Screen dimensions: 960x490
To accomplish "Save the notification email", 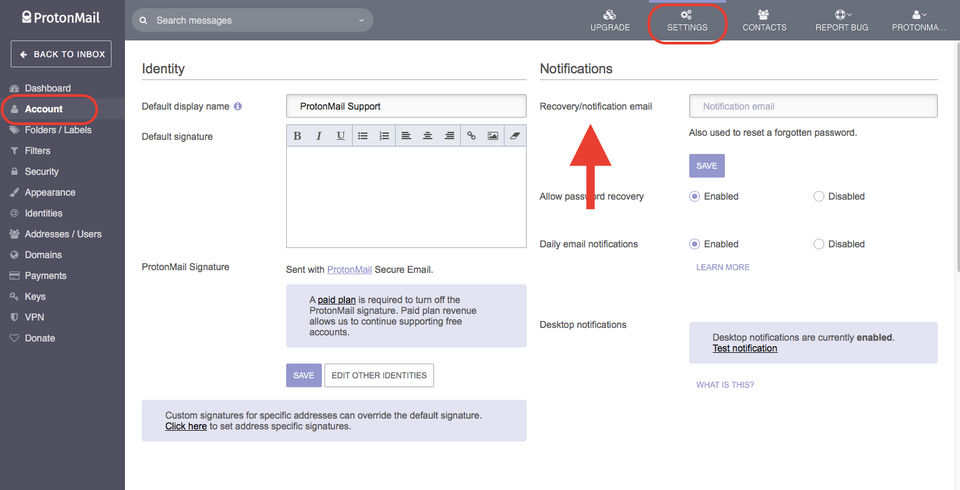I will 707,166.
